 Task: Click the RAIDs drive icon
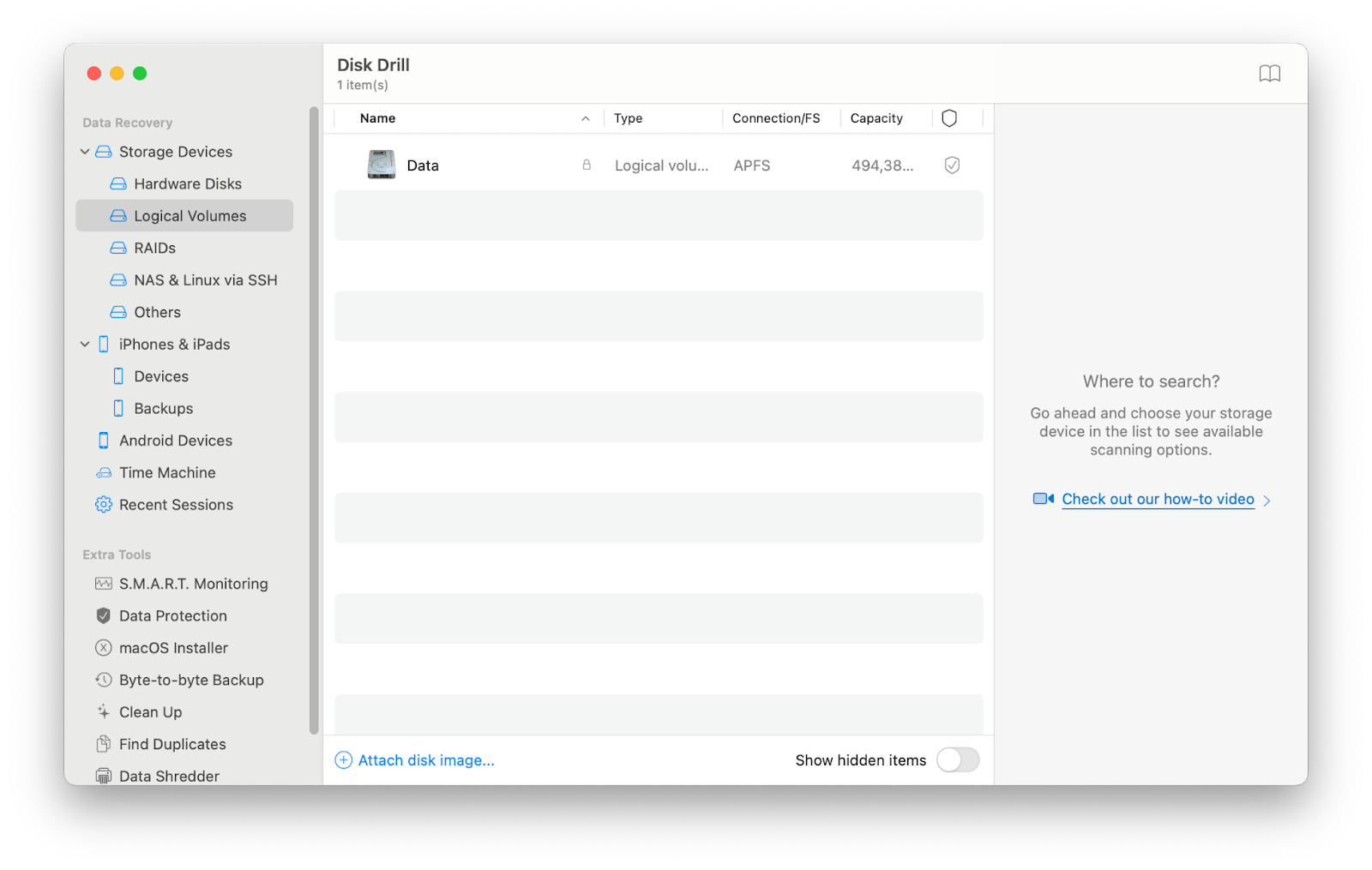click(x=118, y=248)
